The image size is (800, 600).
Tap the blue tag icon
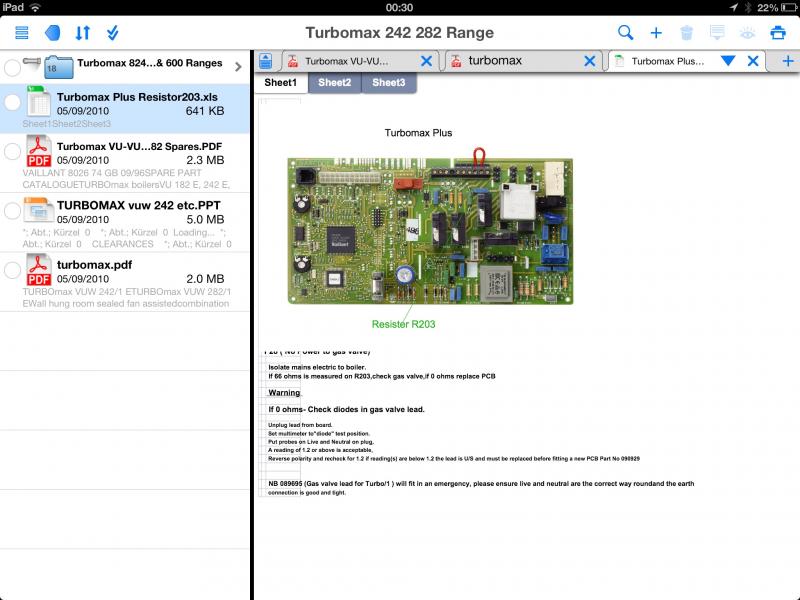pyautogui.click(x=52, y=33)
